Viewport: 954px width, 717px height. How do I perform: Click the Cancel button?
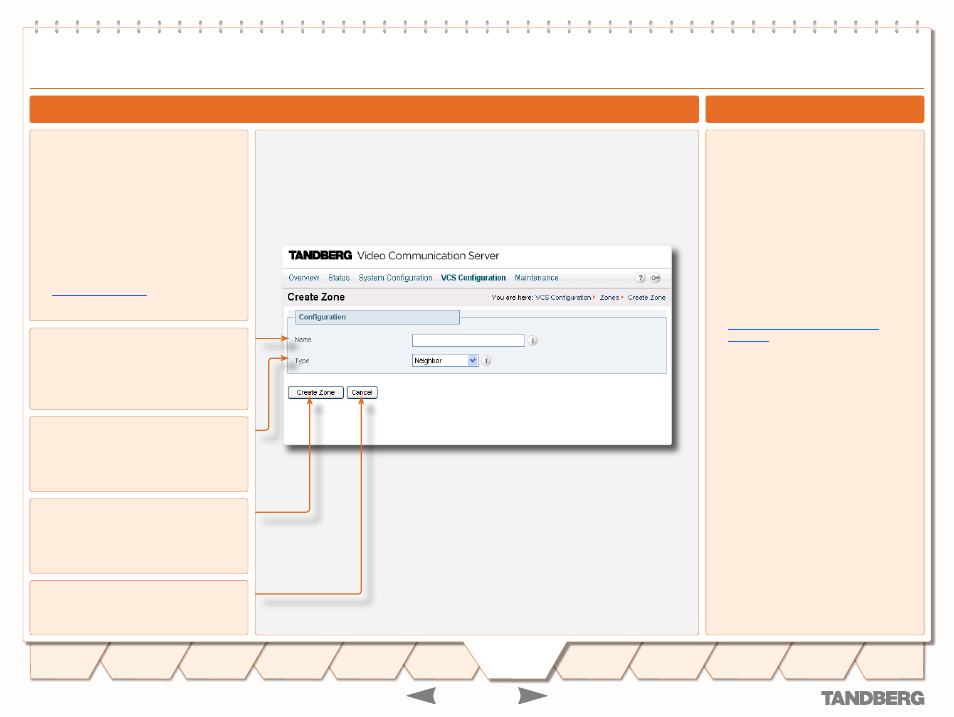coord(362,393)
